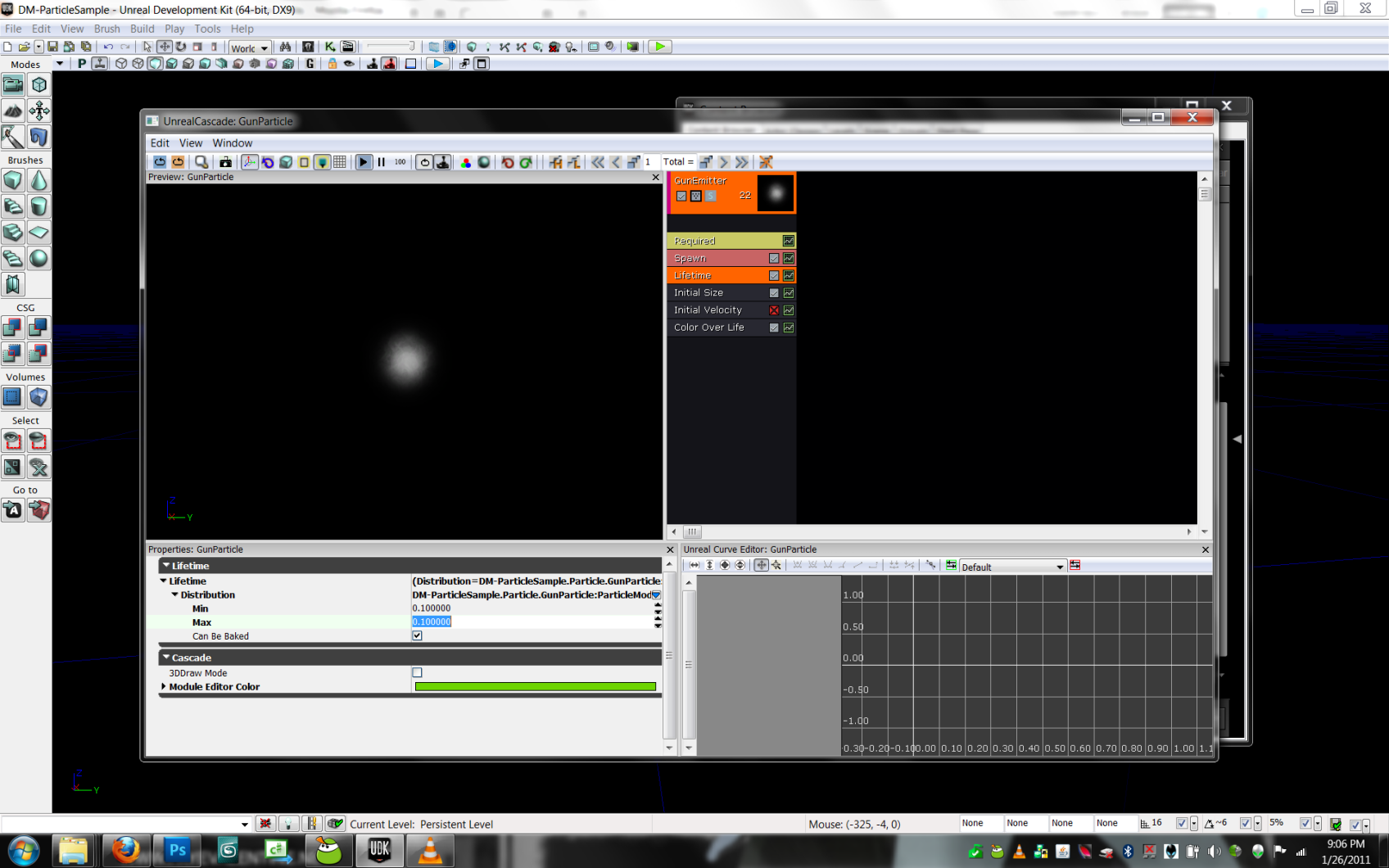Toggle the Color Over Life module checkbox
This screenshot has height=868, width=1389.
click(x=774, y=328)
